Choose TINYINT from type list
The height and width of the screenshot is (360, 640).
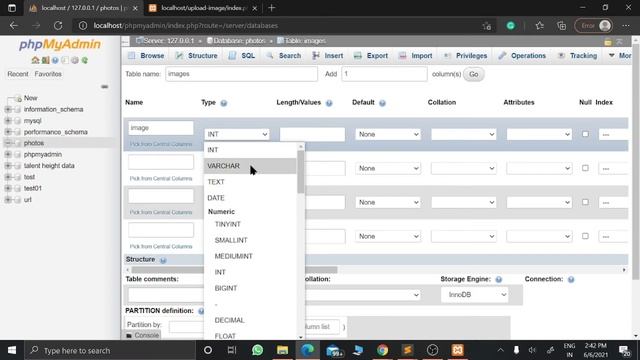(x=250, y=224)
